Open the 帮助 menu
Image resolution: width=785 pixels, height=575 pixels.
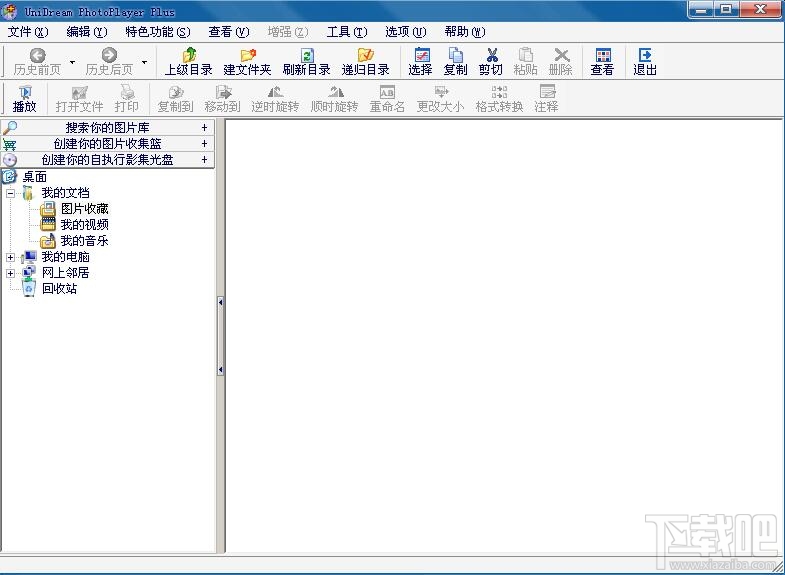click(x=465, y=32)
